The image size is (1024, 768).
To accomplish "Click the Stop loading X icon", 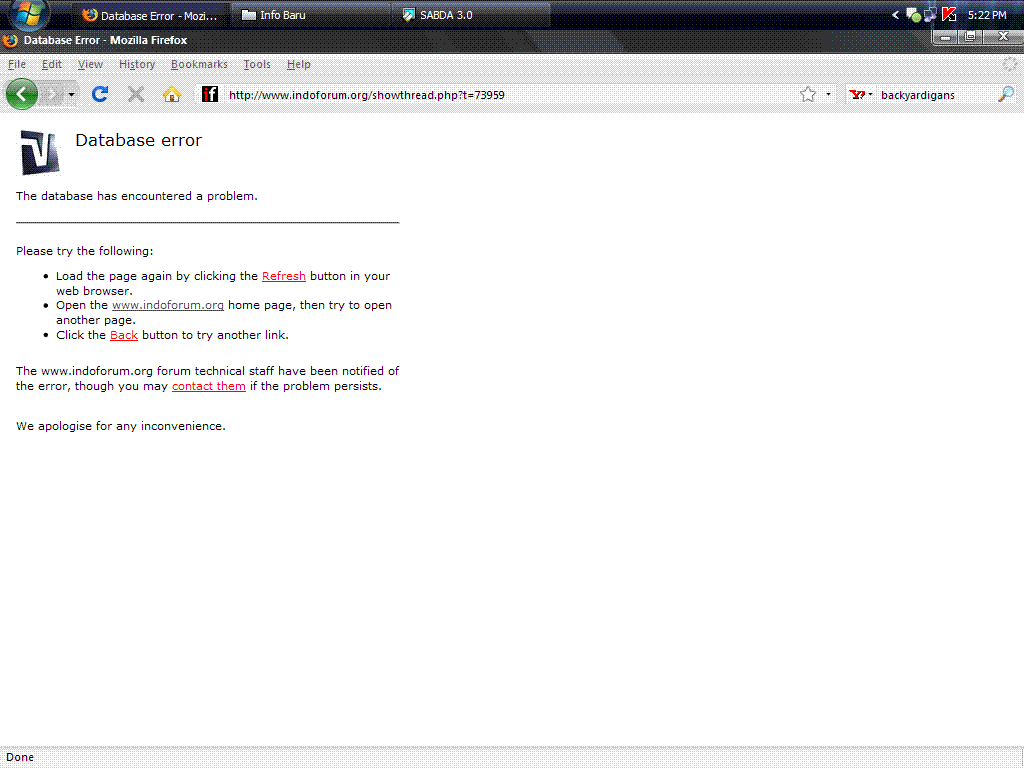I will [136, 95].
